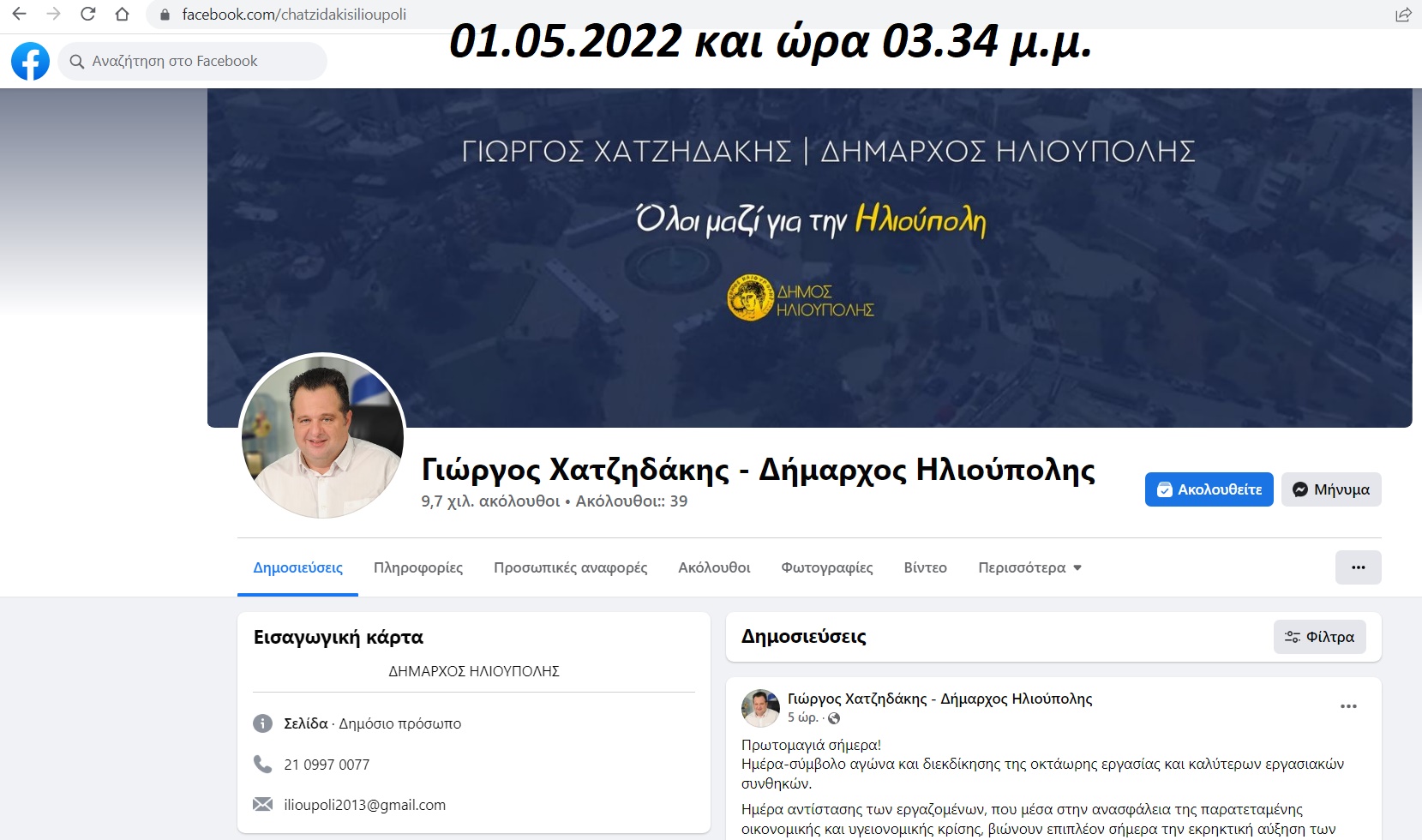Click email 'ilioupoli2013@gmail.com'
The image size is (1422, 840).
coord(364,805)
